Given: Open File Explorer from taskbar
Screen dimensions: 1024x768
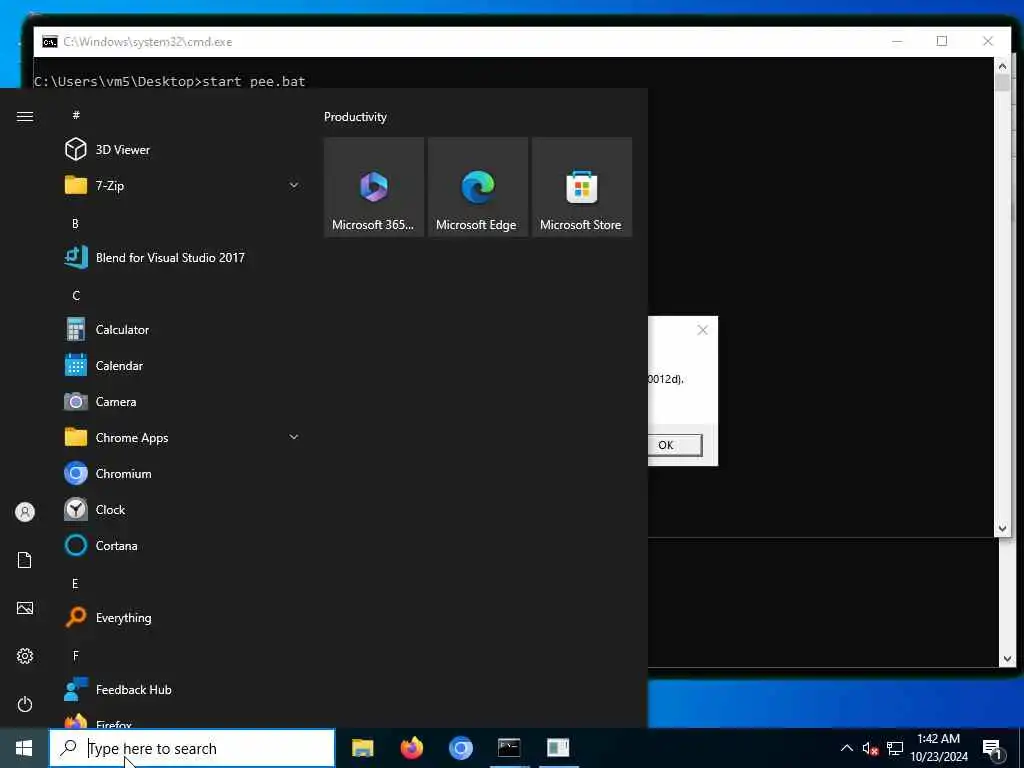Looking at the screenshot, I should (x=362, y=748).
